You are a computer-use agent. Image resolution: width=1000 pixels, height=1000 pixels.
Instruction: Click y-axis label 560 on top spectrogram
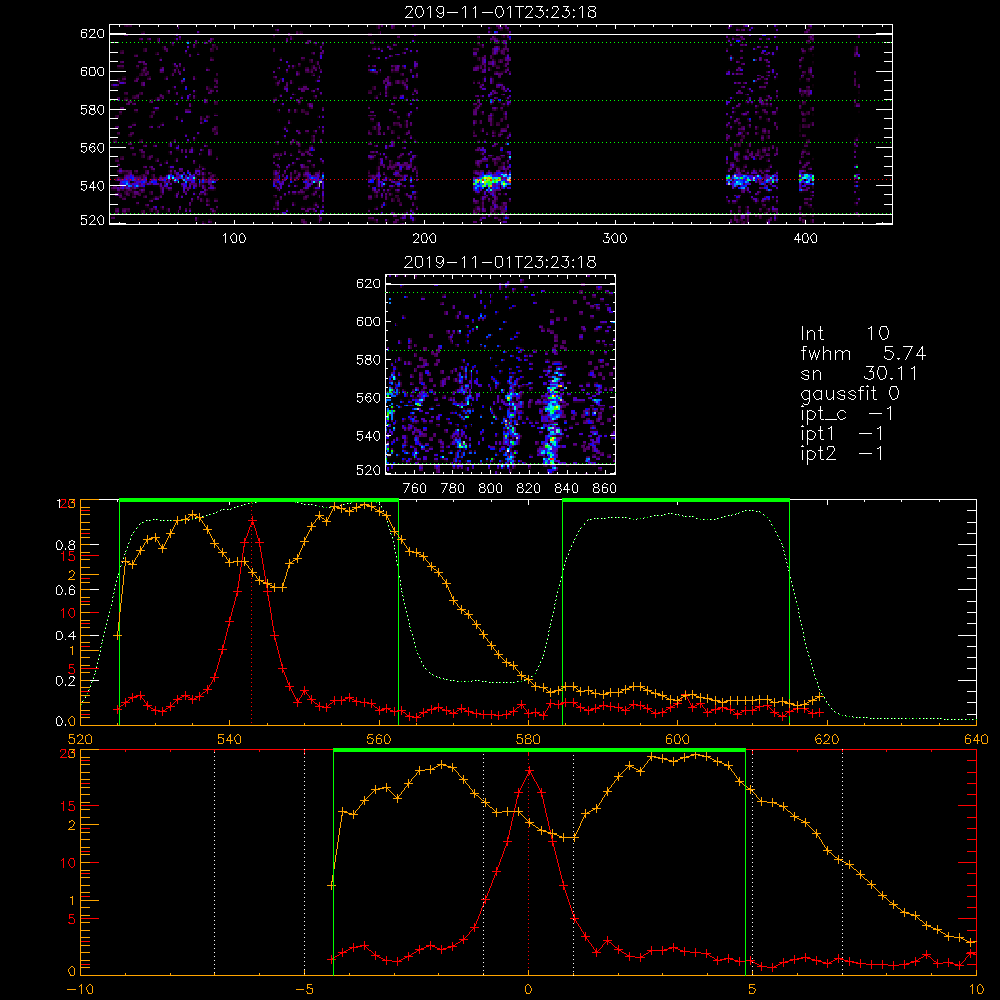pyautogui.click(x=92, y=147)
